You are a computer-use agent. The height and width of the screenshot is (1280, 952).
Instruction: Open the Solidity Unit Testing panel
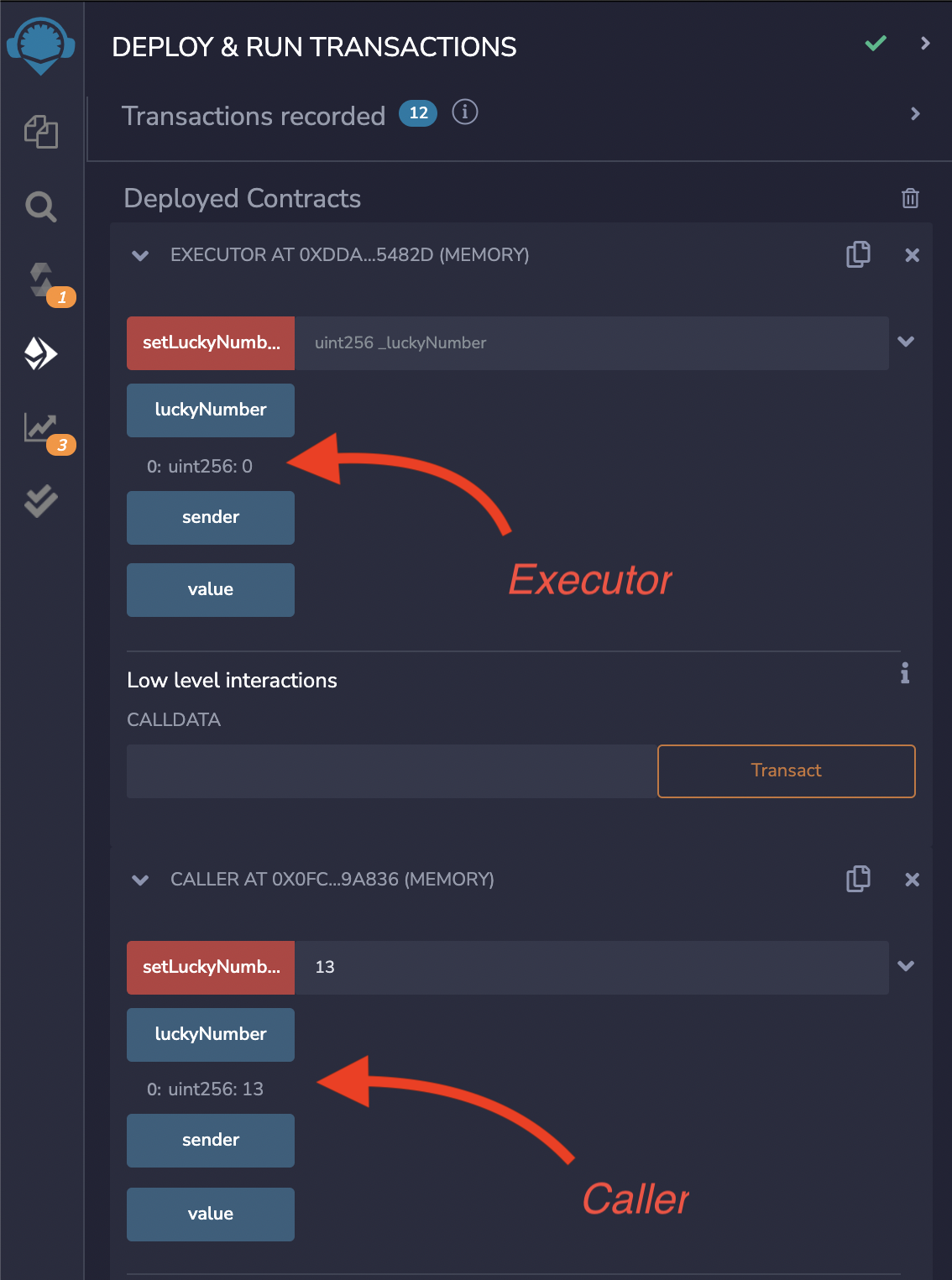pos(40,500)
